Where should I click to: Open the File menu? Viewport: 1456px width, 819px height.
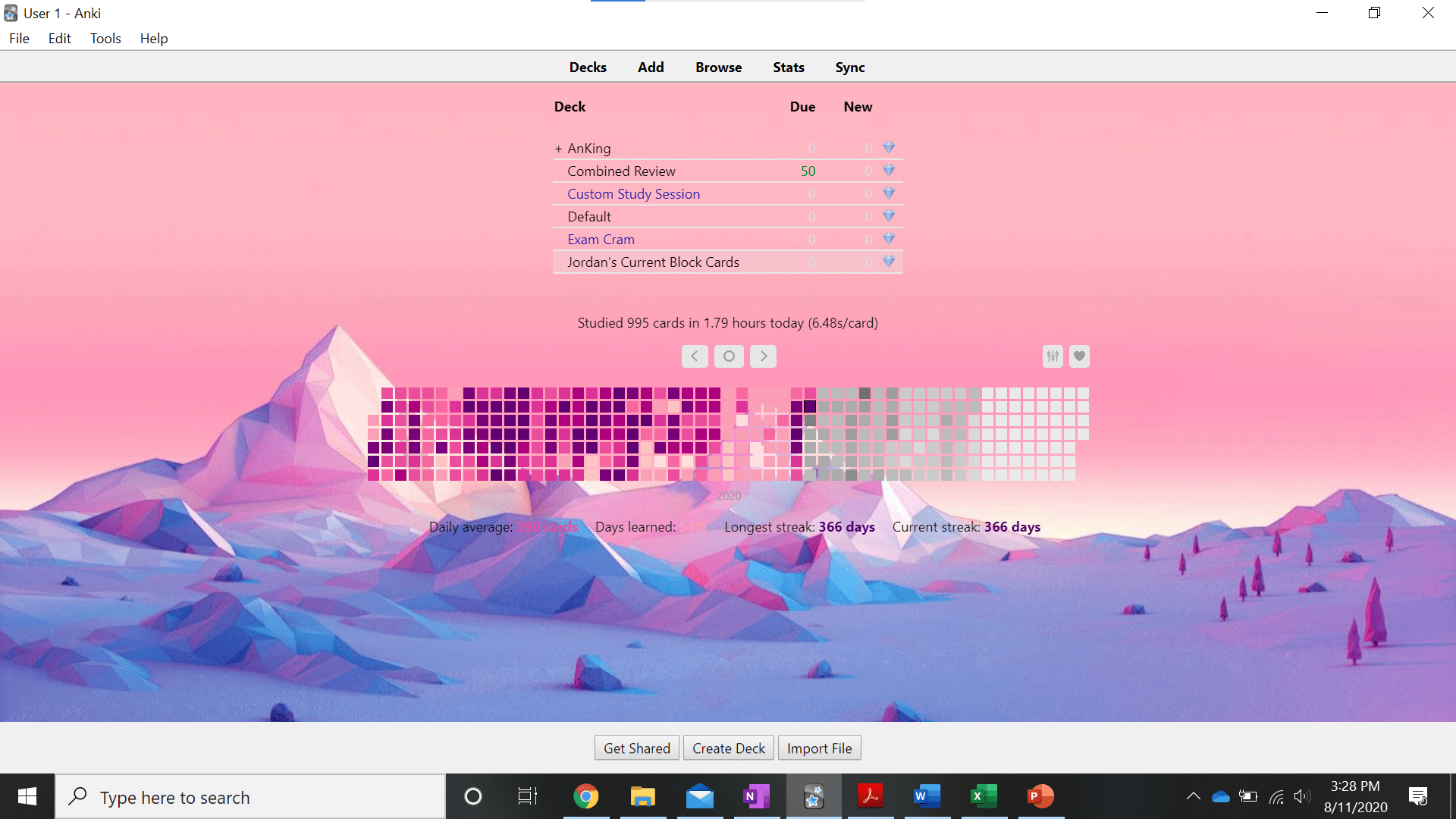pyautogui.click(x=19, y=39)
